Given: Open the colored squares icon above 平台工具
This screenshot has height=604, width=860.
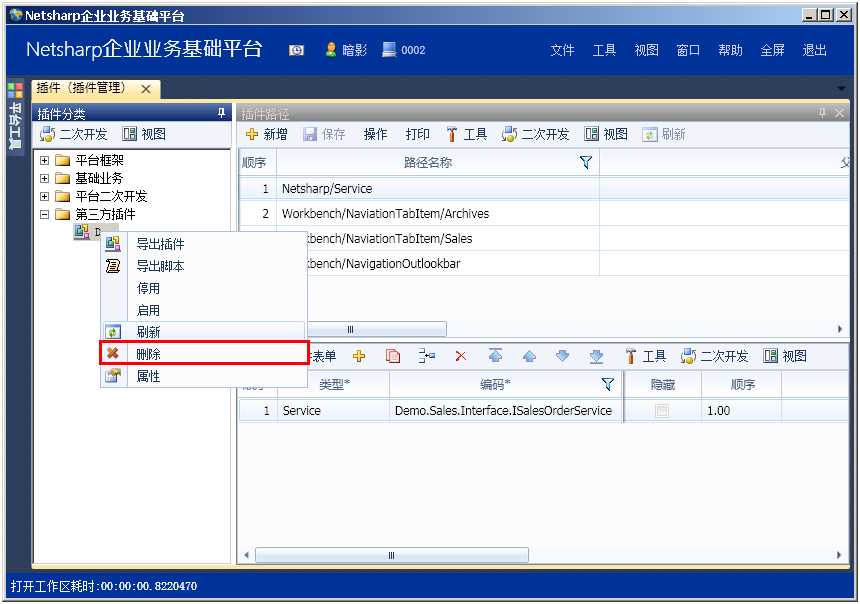Looking at the screenshot, I should point(15,90).
